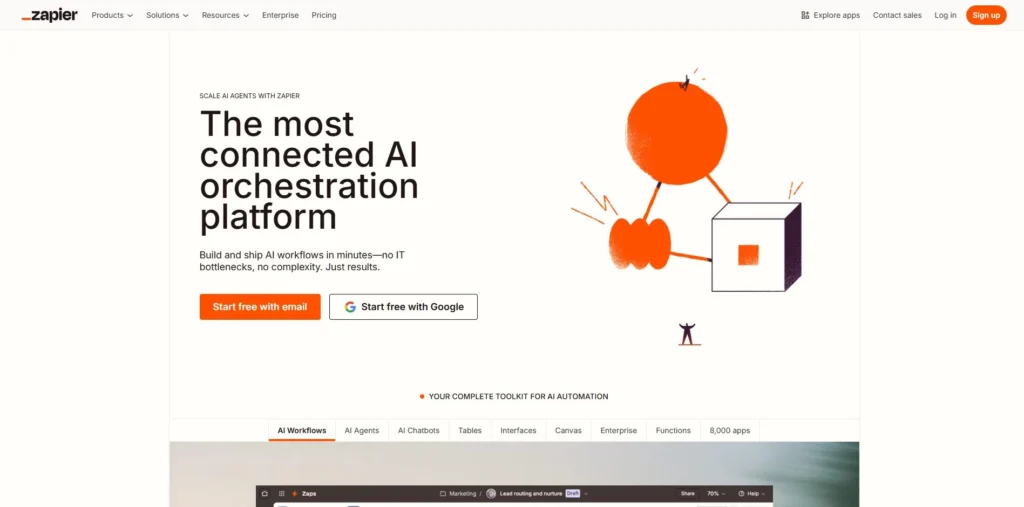Click the Zapier logo
This screenshot has width=1024, height=507.
tap(49, 15)
